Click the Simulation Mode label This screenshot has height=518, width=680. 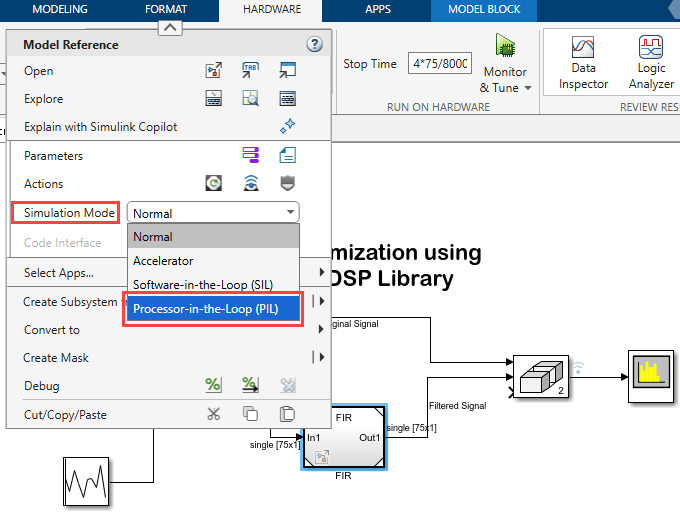tap(69, 213)
